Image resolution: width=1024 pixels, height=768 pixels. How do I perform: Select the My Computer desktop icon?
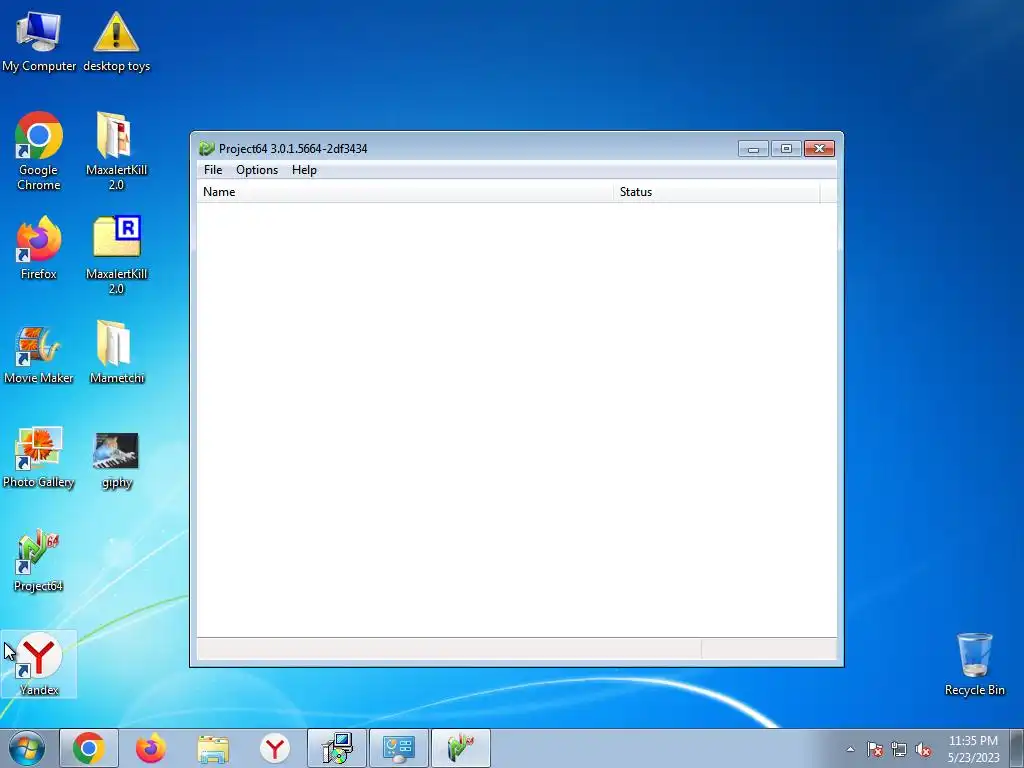39,42
